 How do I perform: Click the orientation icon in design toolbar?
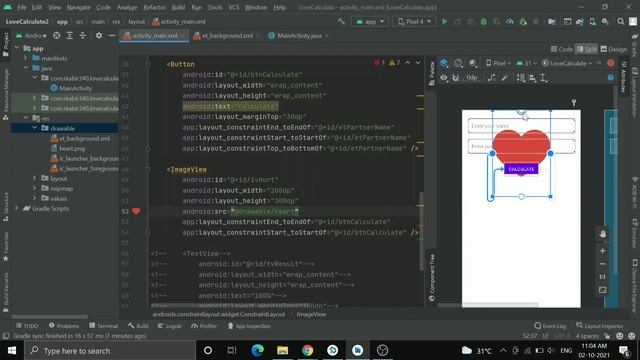[458, 63]
